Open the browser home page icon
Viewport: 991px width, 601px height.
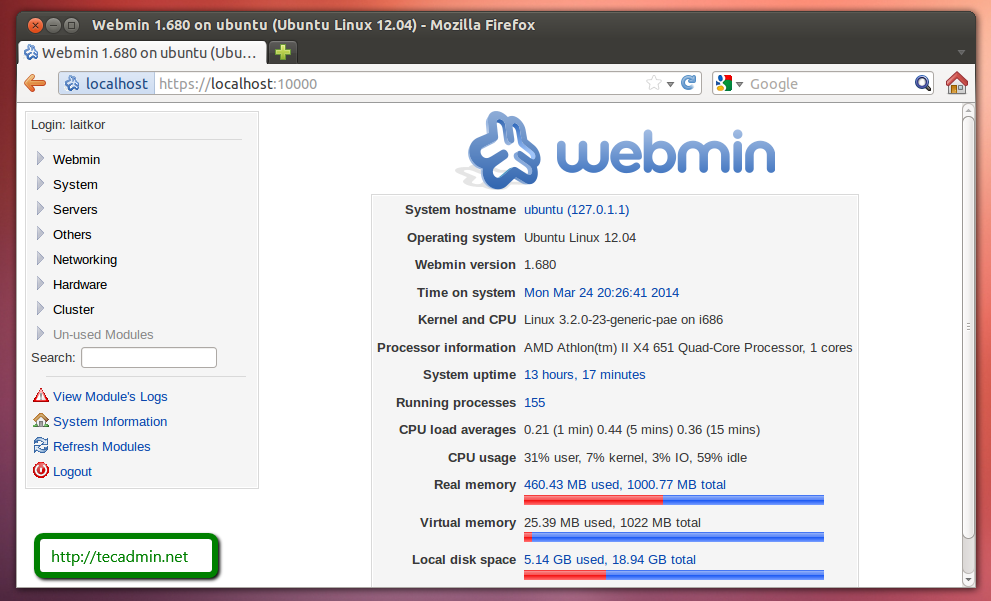pyautogui.click(x=956, y=83)
